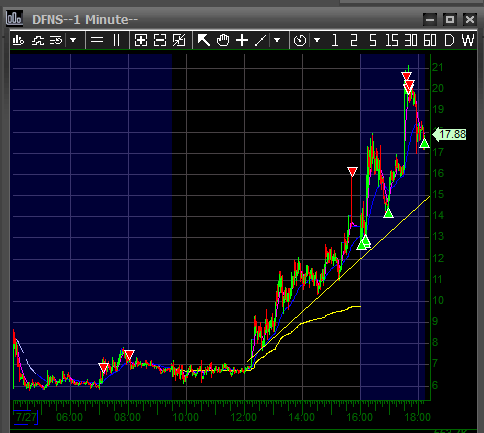
Task: Click the chart settings icon with lines
Action: (x=56, y=41)
